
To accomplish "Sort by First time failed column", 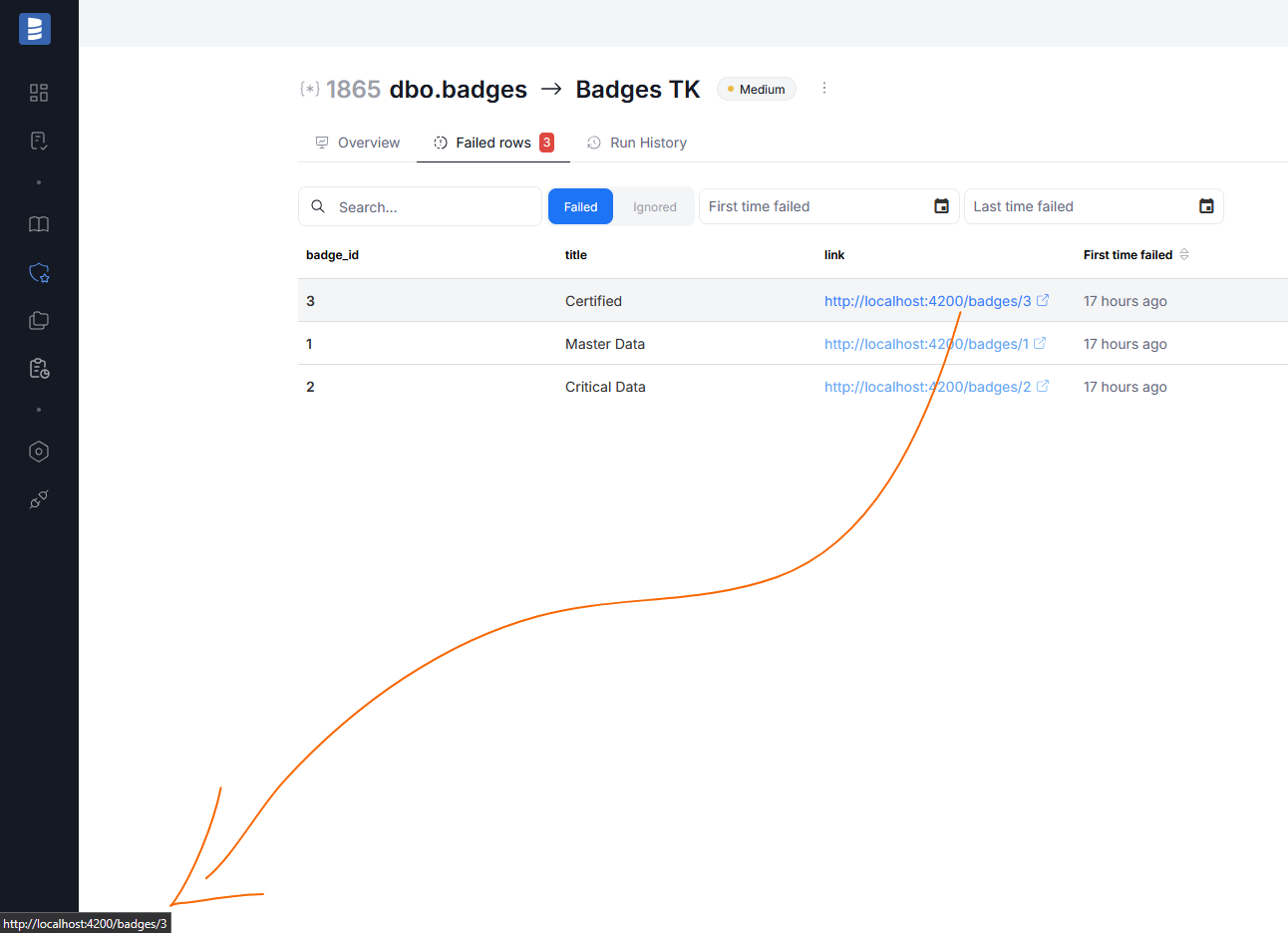I will [x=1184, y=255].
